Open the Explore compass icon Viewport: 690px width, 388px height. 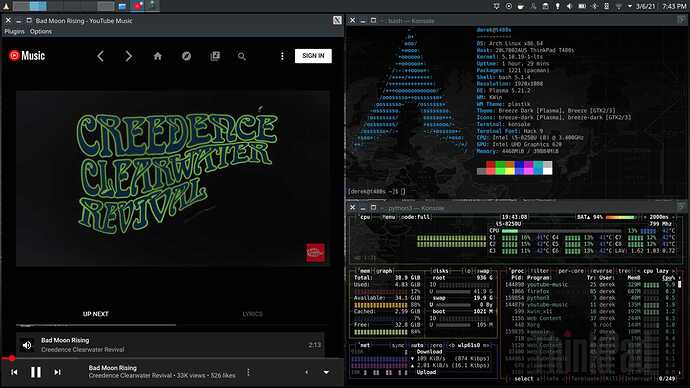[187, 56]
